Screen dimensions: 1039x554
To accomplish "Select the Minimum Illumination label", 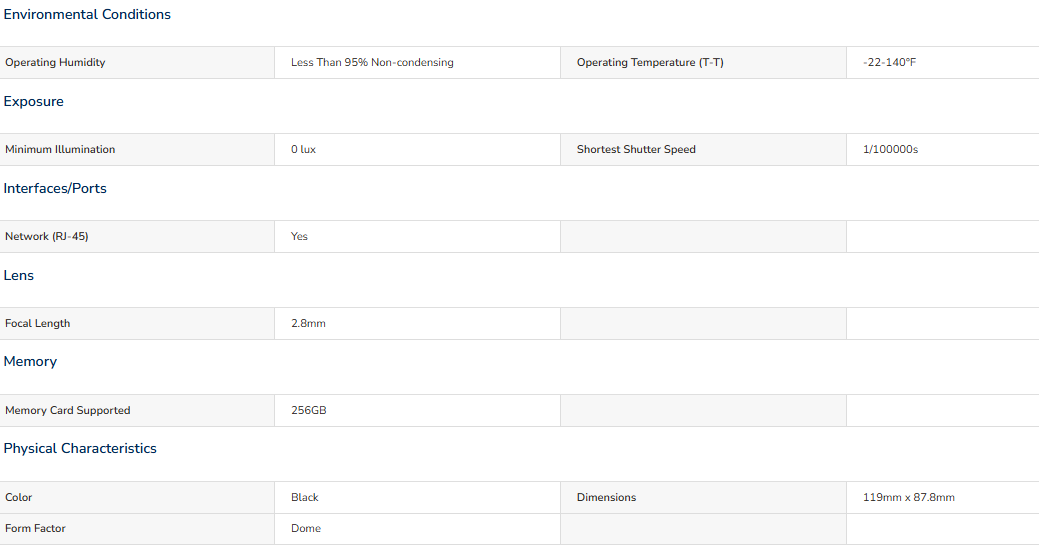I will [x=60, y=149].
